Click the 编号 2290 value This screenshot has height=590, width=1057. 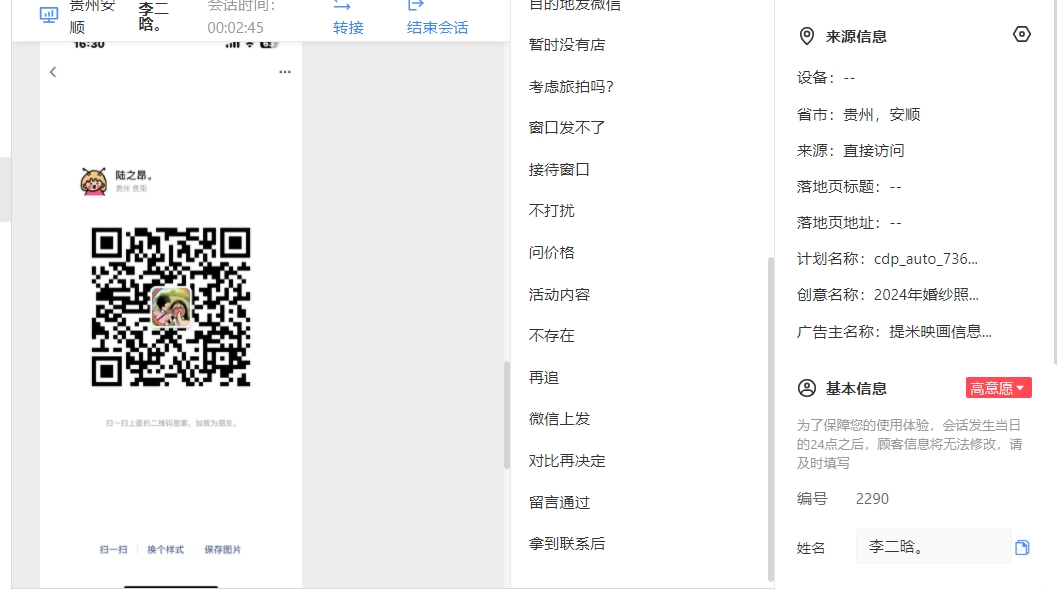click(872, 499)
